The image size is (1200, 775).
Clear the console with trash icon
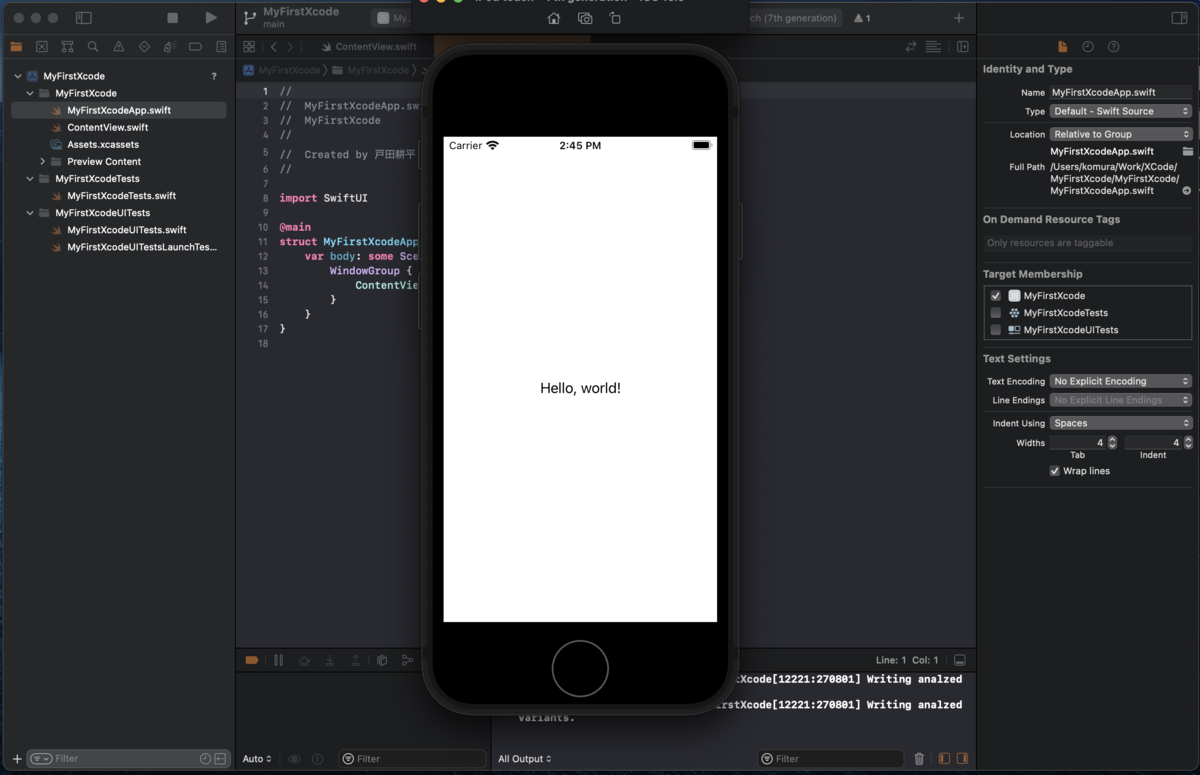pos(919,759)
